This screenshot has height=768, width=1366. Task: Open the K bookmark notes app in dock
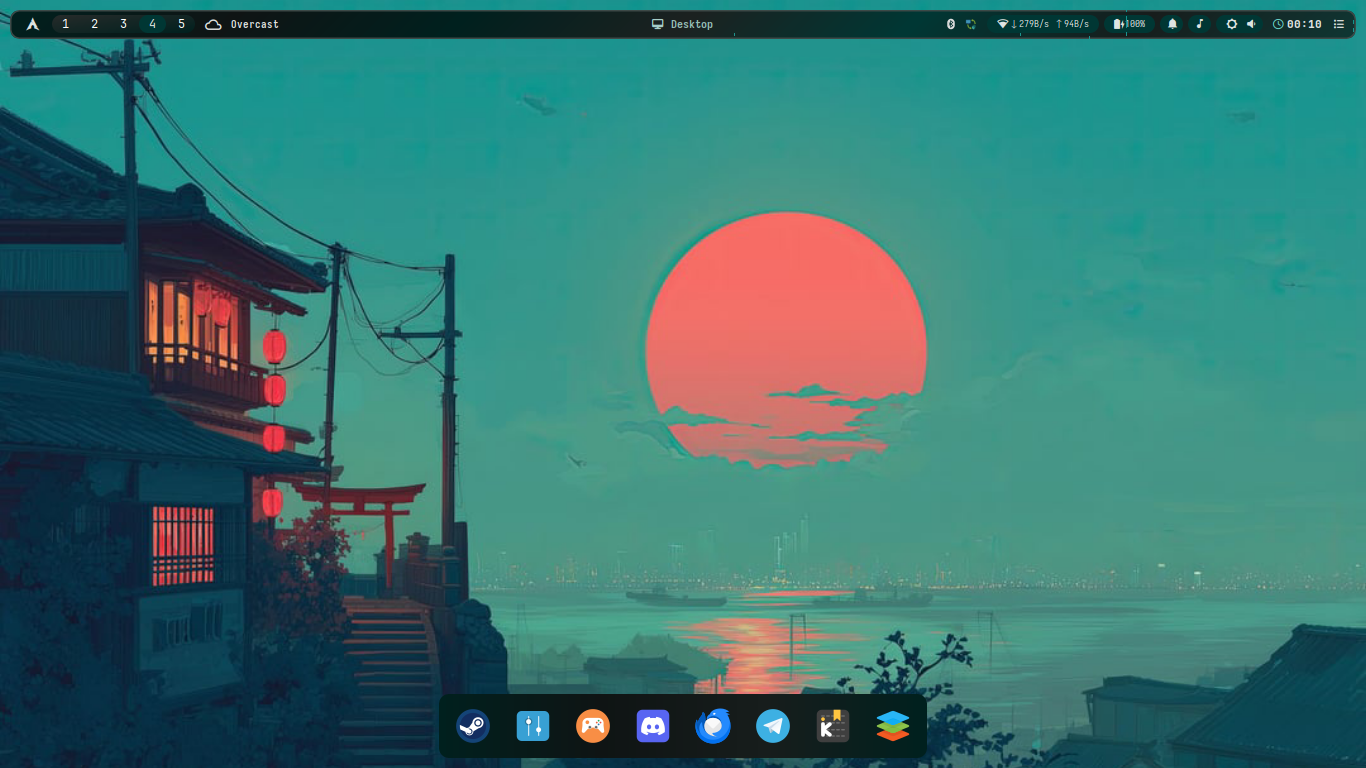833,726
